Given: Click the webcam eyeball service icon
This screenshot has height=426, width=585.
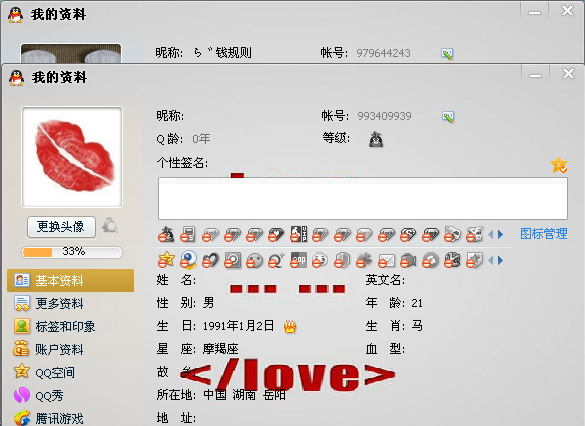Looking at the screenshot, I should tap(188, 260).
